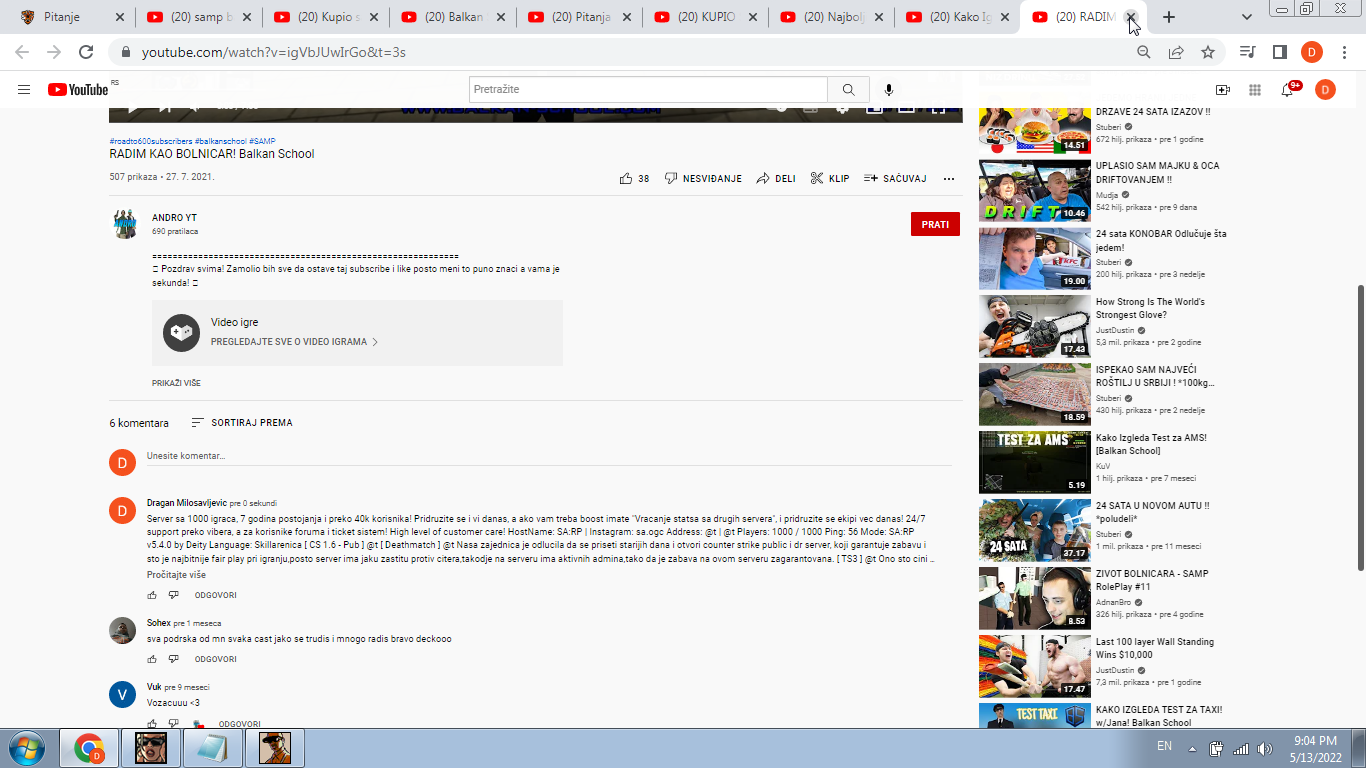Open Chrome three-dot menu
The image size is (1366, 768).
coord(1344,52)
